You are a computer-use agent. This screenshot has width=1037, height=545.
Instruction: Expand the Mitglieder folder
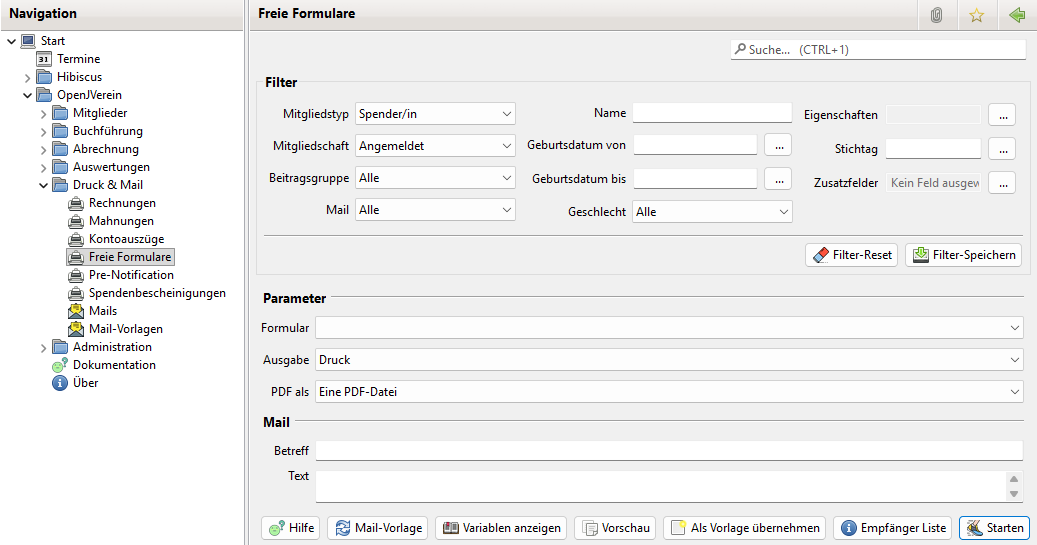pyautogui.click(x=44, y=113)
